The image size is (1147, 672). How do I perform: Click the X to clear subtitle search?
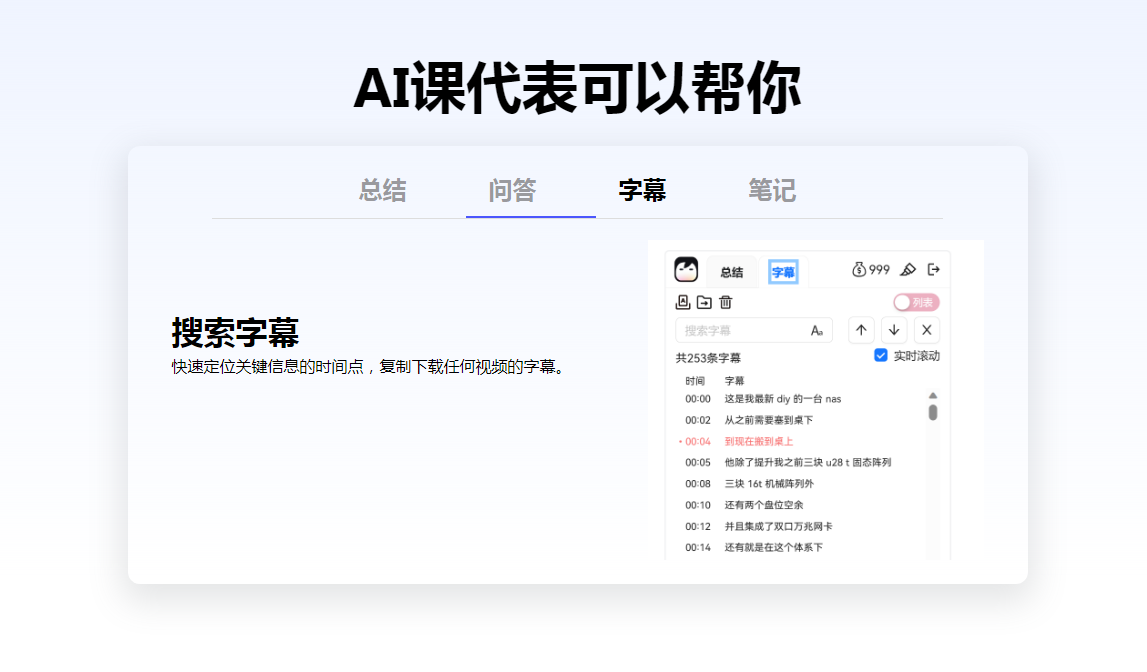[926, 330]
